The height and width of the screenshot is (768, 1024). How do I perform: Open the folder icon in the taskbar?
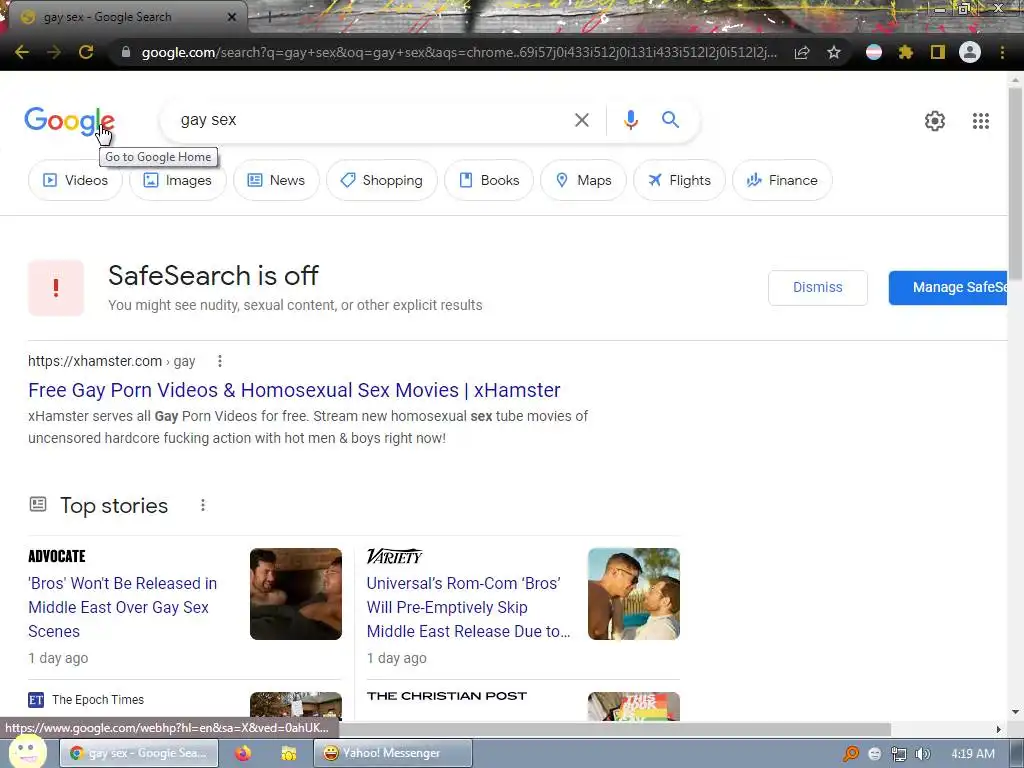click(x=289, y=753)
